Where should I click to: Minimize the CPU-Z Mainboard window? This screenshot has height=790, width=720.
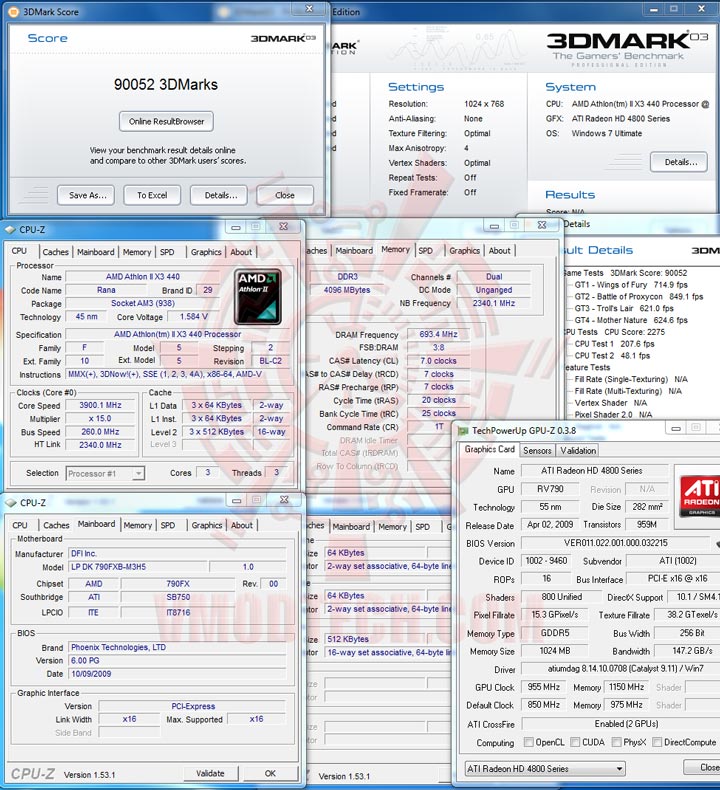[x=236, y=500]
